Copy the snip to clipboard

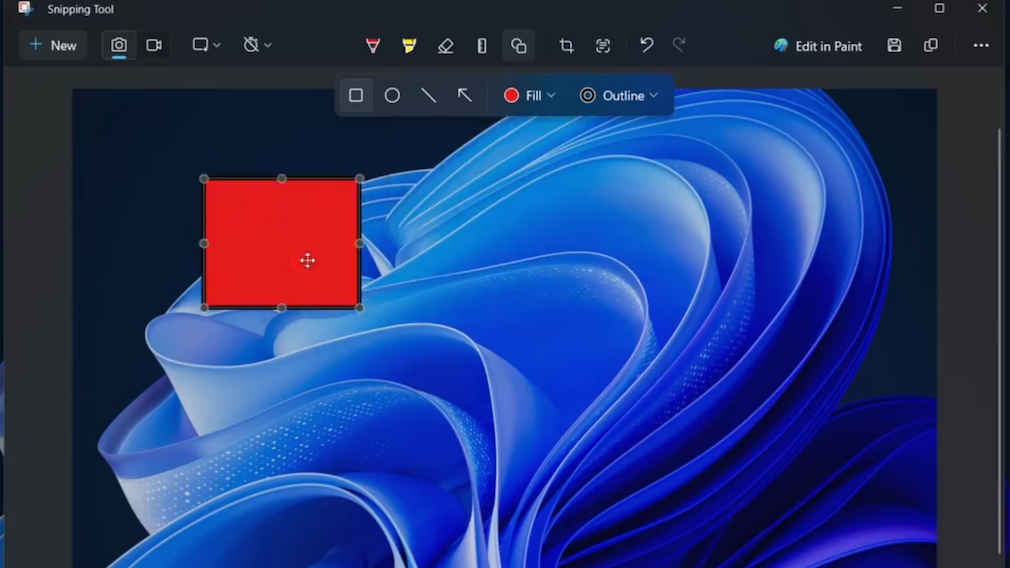tap(931, 45)
